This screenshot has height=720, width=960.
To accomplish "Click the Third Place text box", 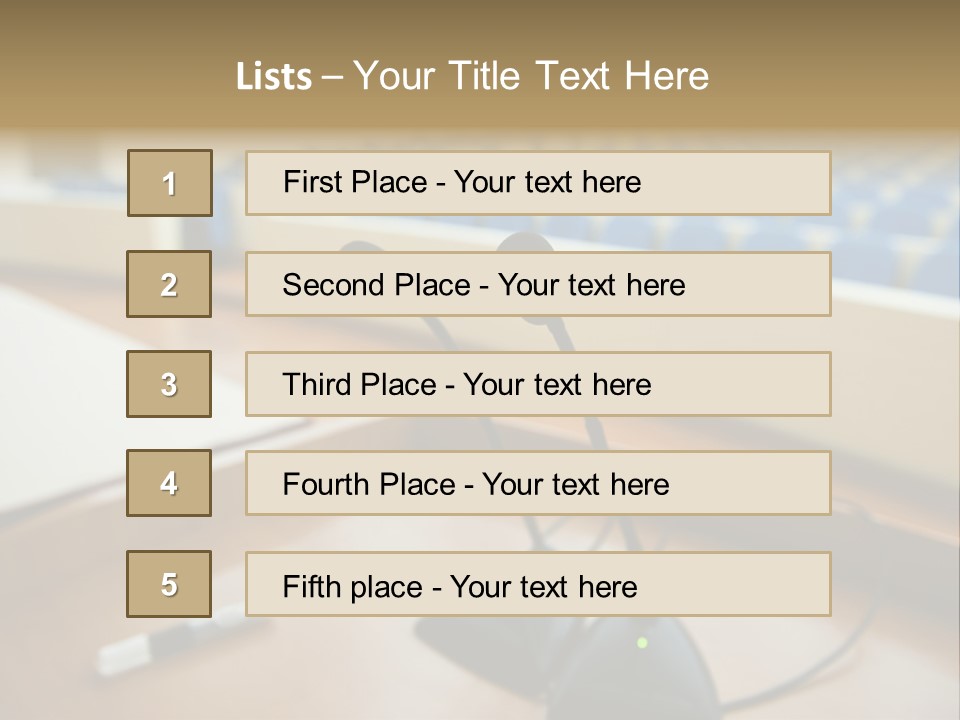I will (538, 384).
